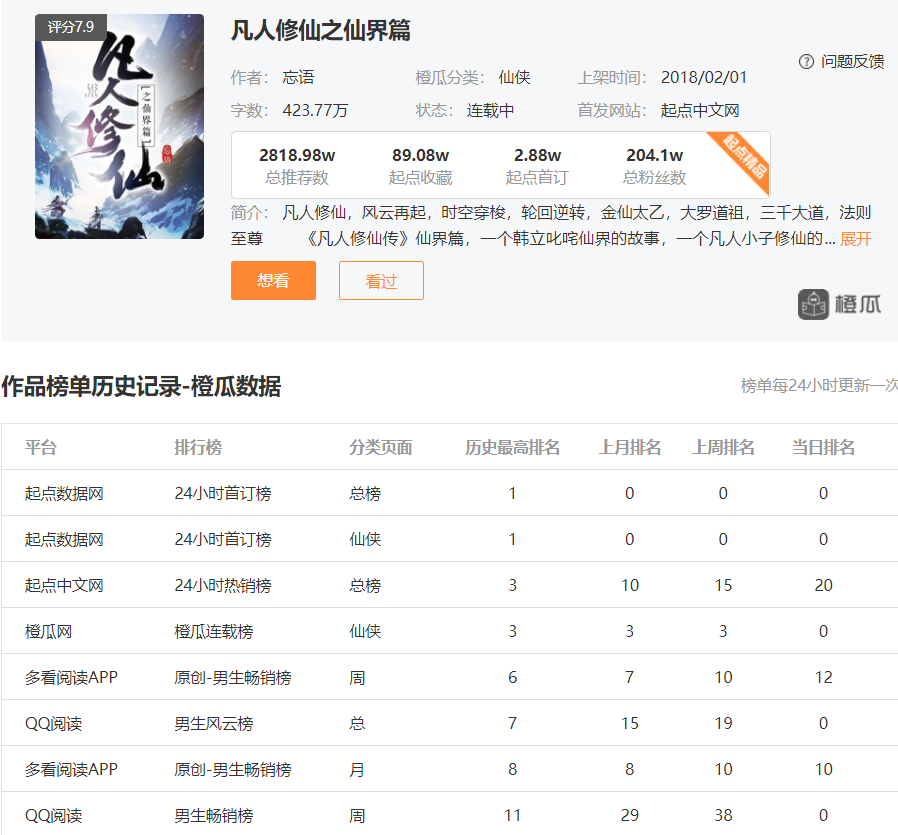This screenshot has height=835, width=898.
Task: Click the 想看 orange button
Action: pos(273,281)
